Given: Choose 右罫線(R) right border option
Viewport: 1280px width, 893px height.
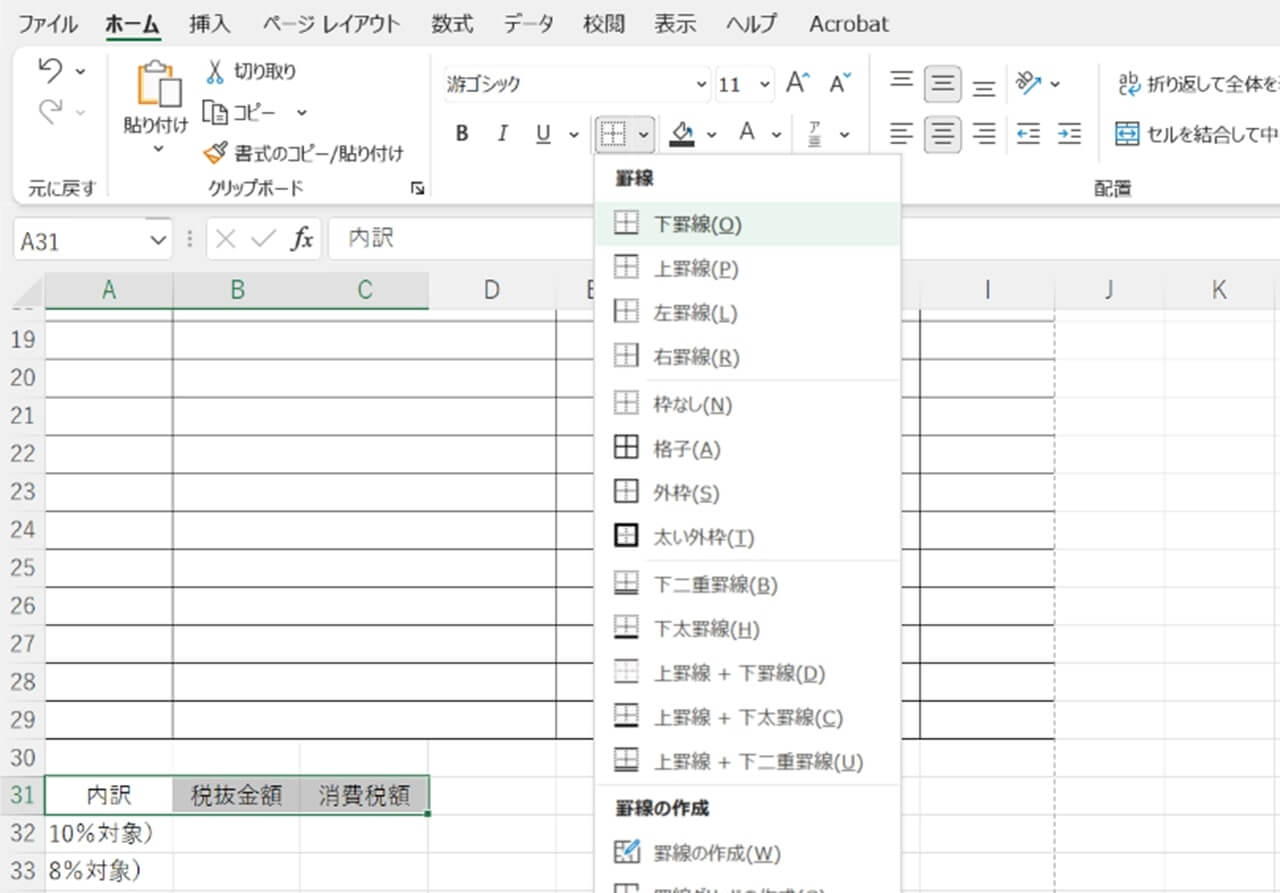Looking at the screenshot, I should pos(747,357).
